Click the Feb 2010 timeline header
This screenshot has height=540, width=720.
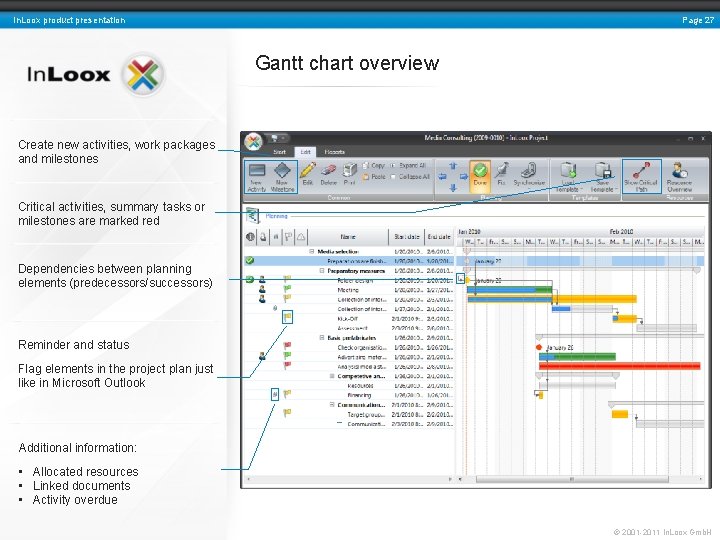621,232
